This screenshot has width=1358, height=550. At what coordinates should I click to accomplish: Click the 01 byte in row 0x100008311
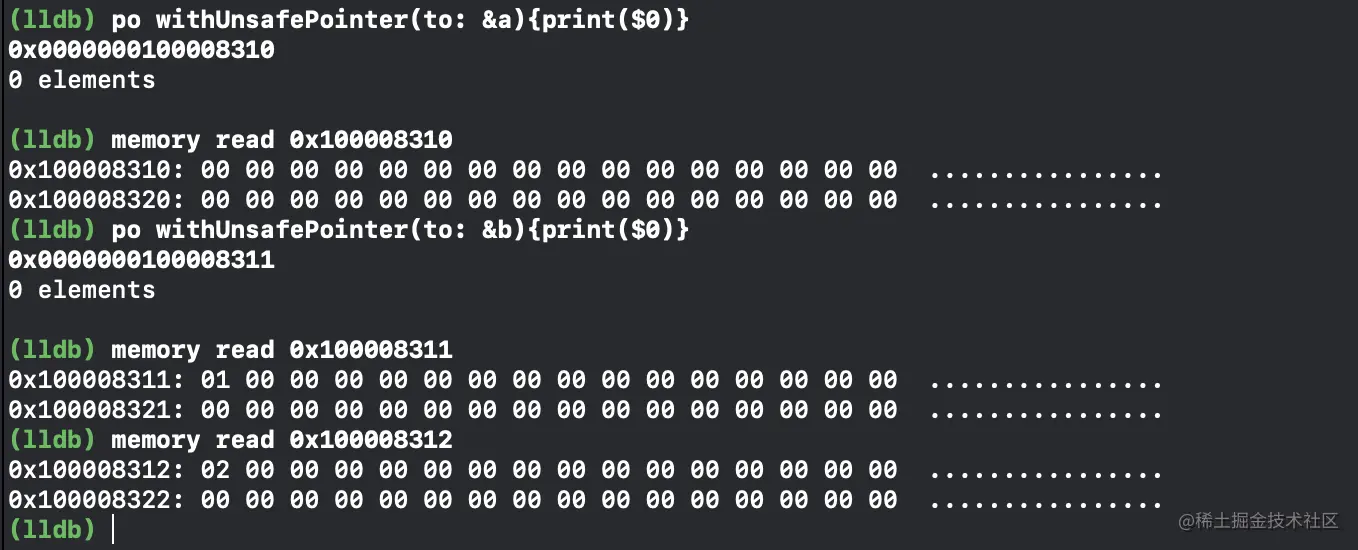[215, 380]
